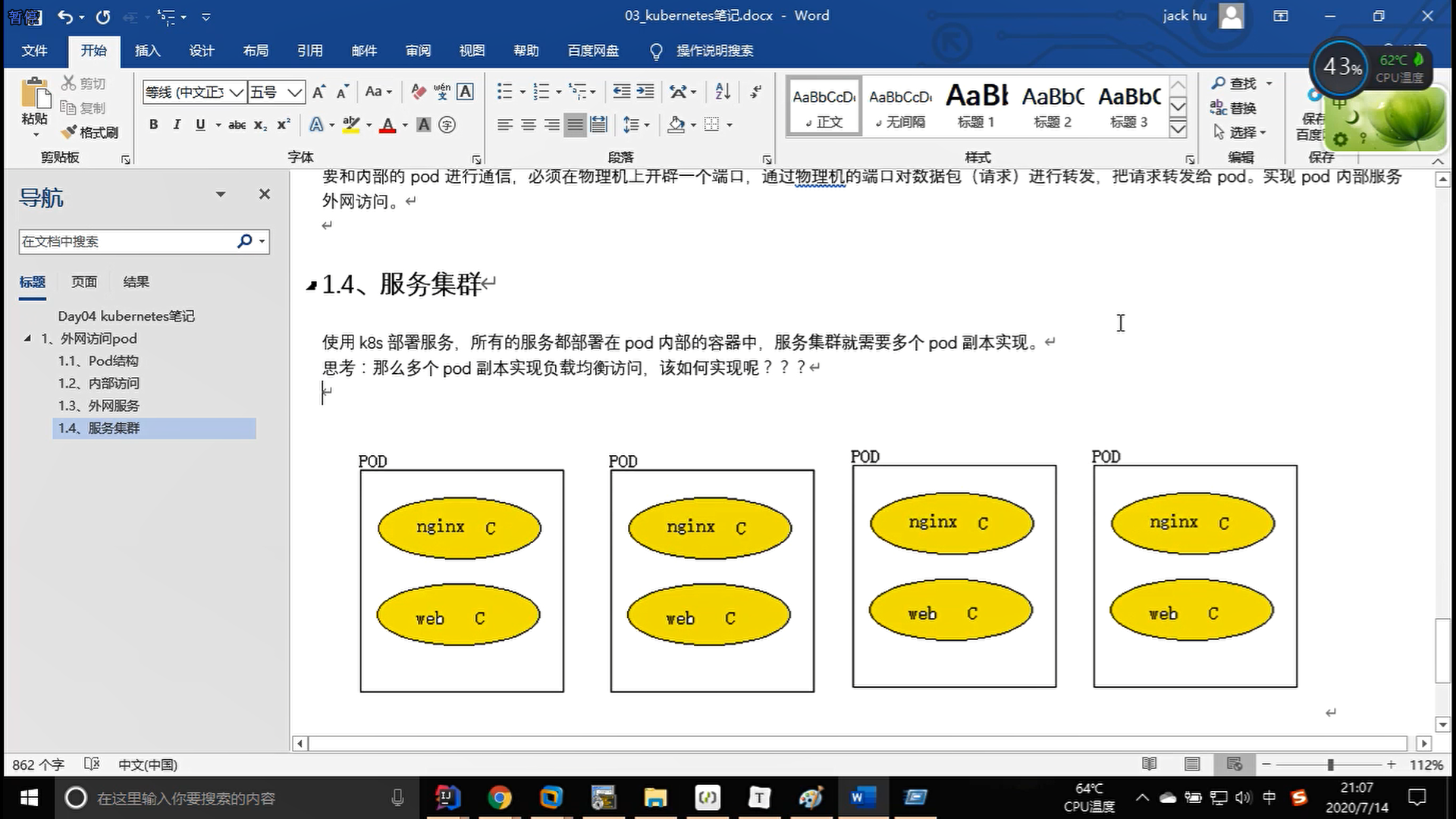Click the 替换 replace button
The height and width of the screenshot is (819, 1456).
[1234, 108]
